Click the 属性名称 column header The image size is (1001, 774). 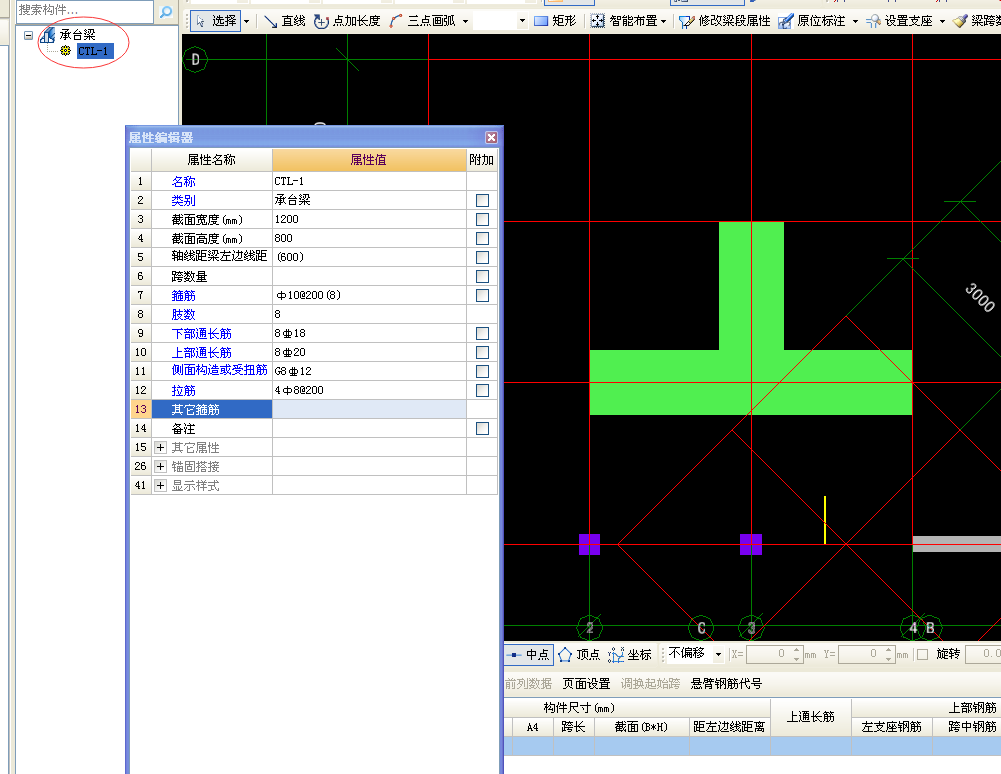[211, 160]
